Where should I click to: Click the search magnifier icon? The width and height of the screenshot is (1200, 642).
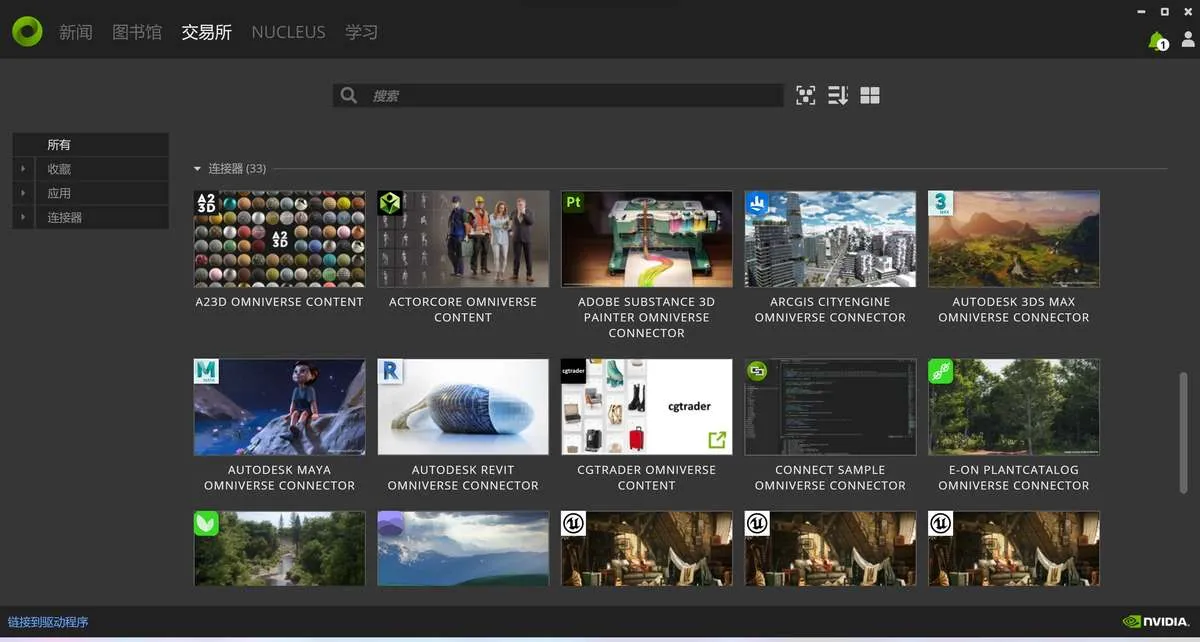click(x=349, y=95)
